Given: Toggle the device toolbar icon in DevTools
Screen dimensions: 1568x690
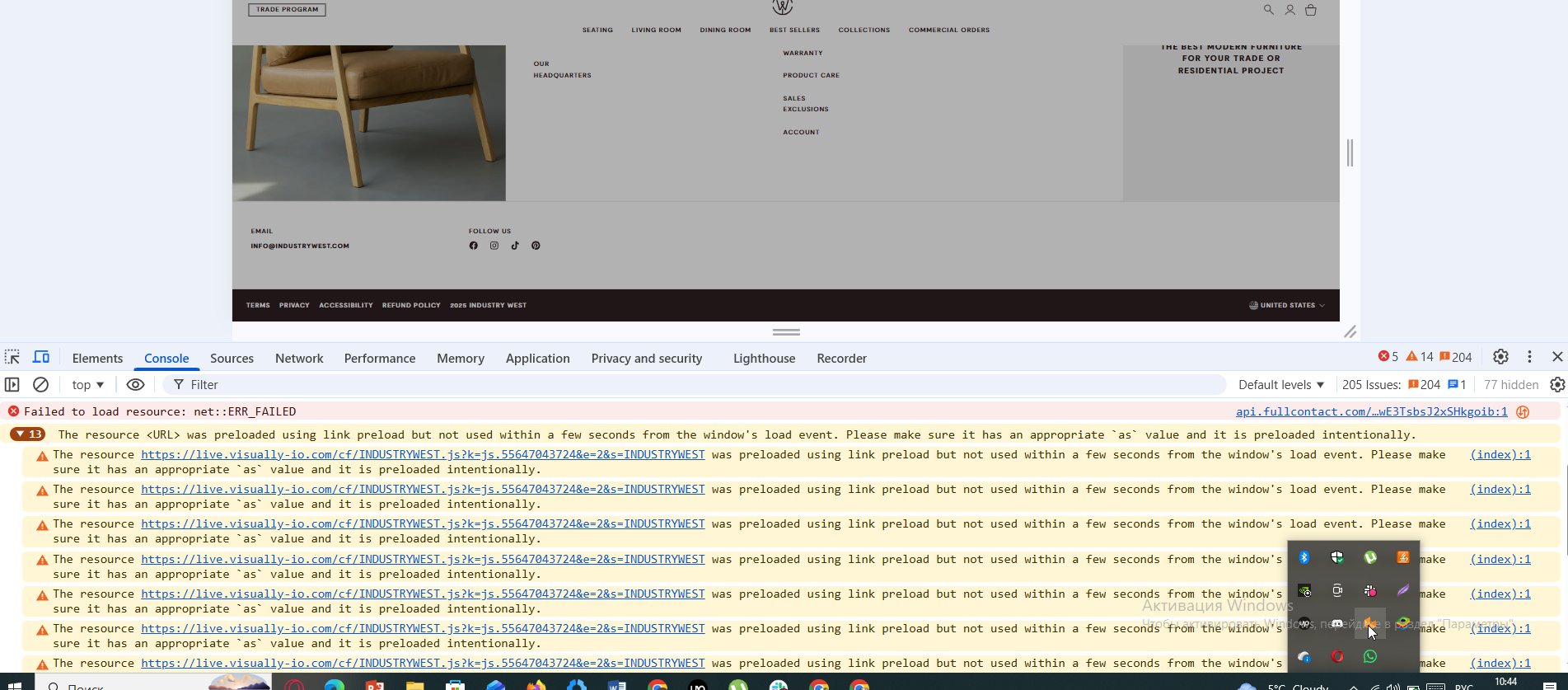Looking at the screenshot, I should [x=41, y=357].
